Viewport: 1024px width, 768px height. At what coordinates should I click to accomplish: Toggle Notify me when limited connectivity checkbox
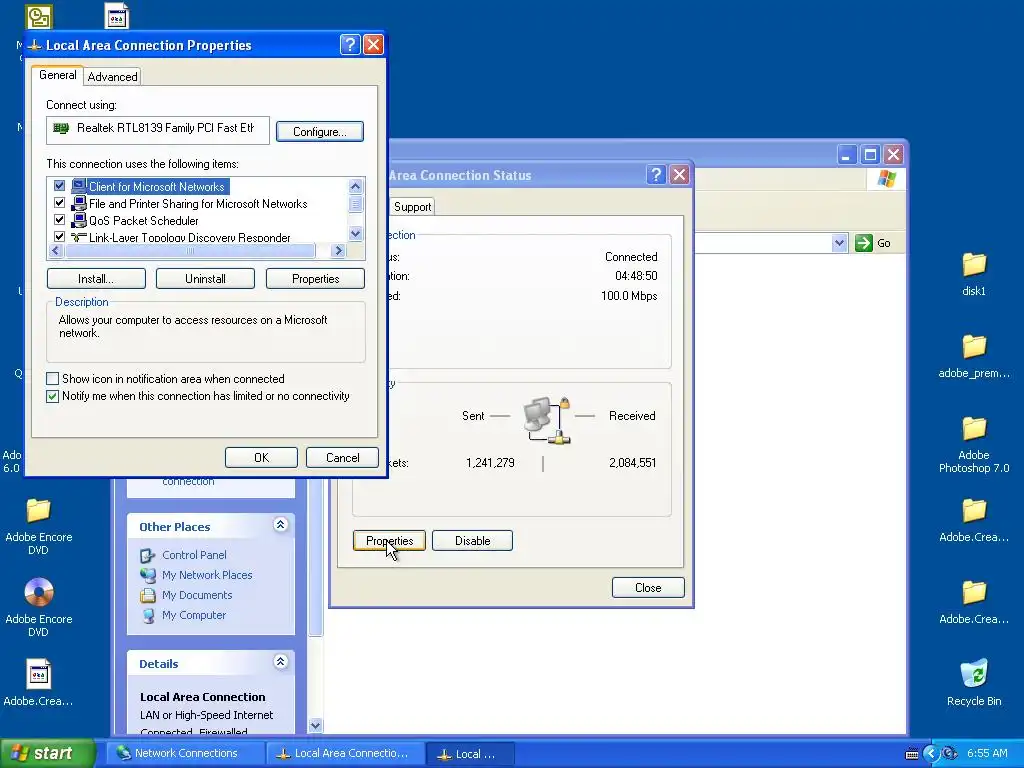pos(52,396)
